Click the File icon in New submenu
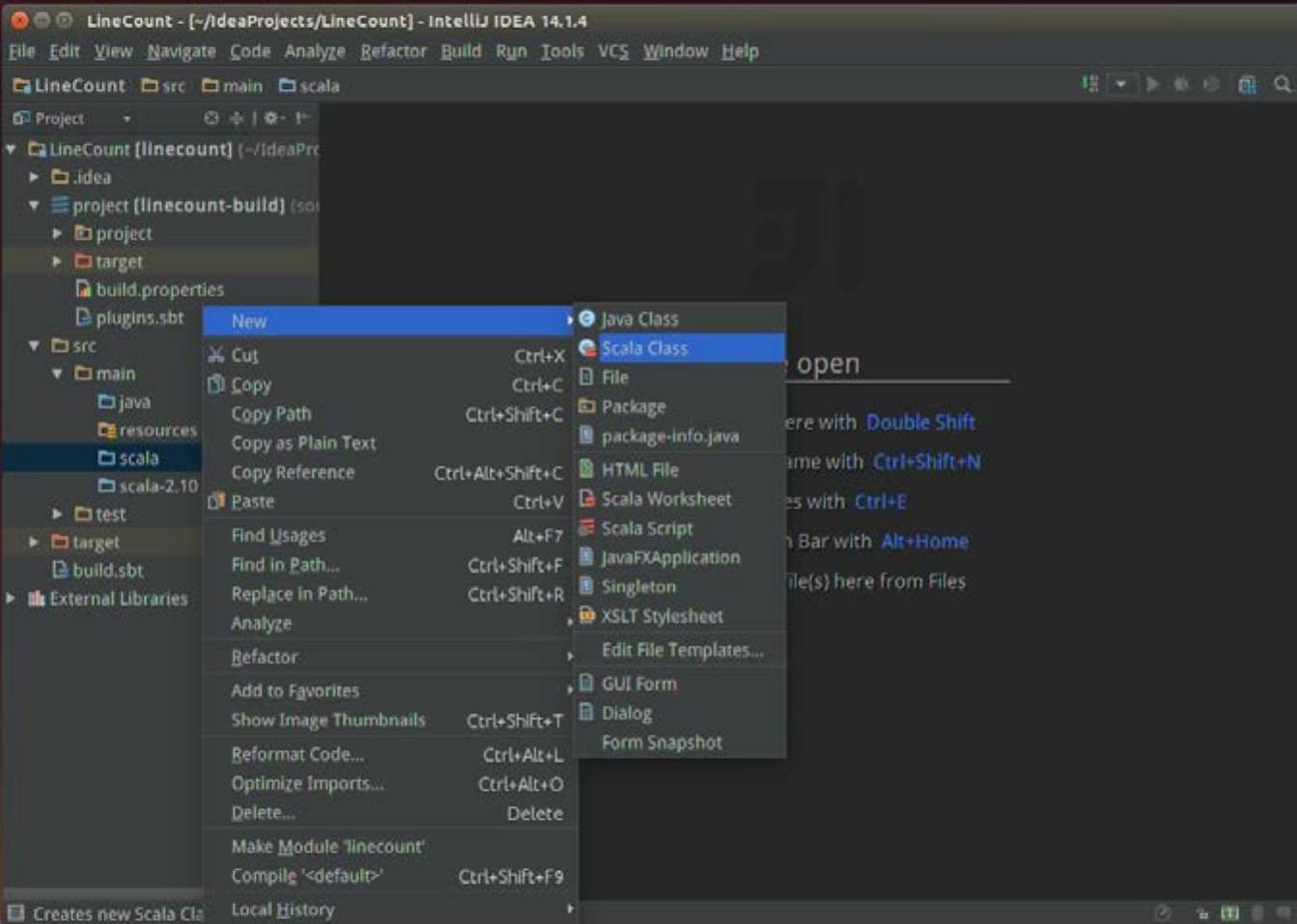1297x924 pixels. (x=586, y=377)
